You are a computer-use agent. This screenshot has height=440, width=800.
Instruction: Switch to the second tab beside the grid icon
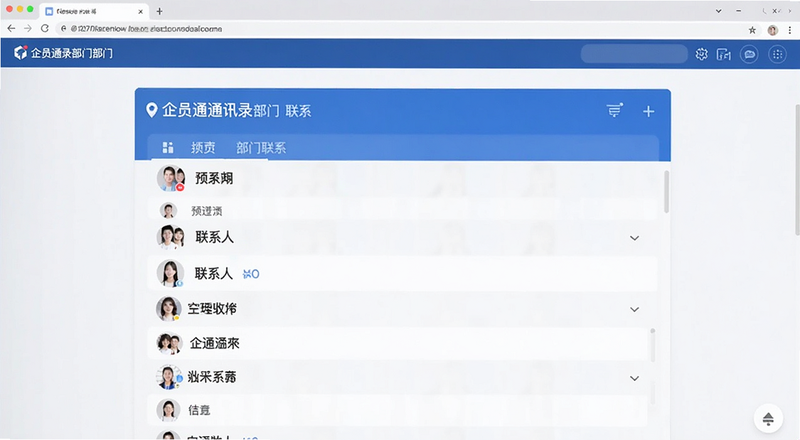203,148
